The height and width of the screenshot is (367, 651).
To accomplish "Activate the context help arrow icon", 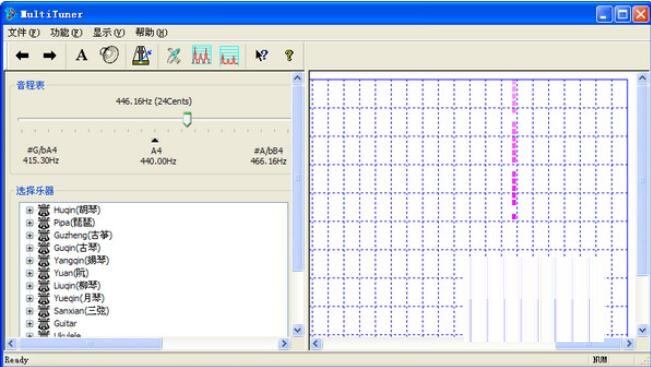I will [x=261, y=55].
